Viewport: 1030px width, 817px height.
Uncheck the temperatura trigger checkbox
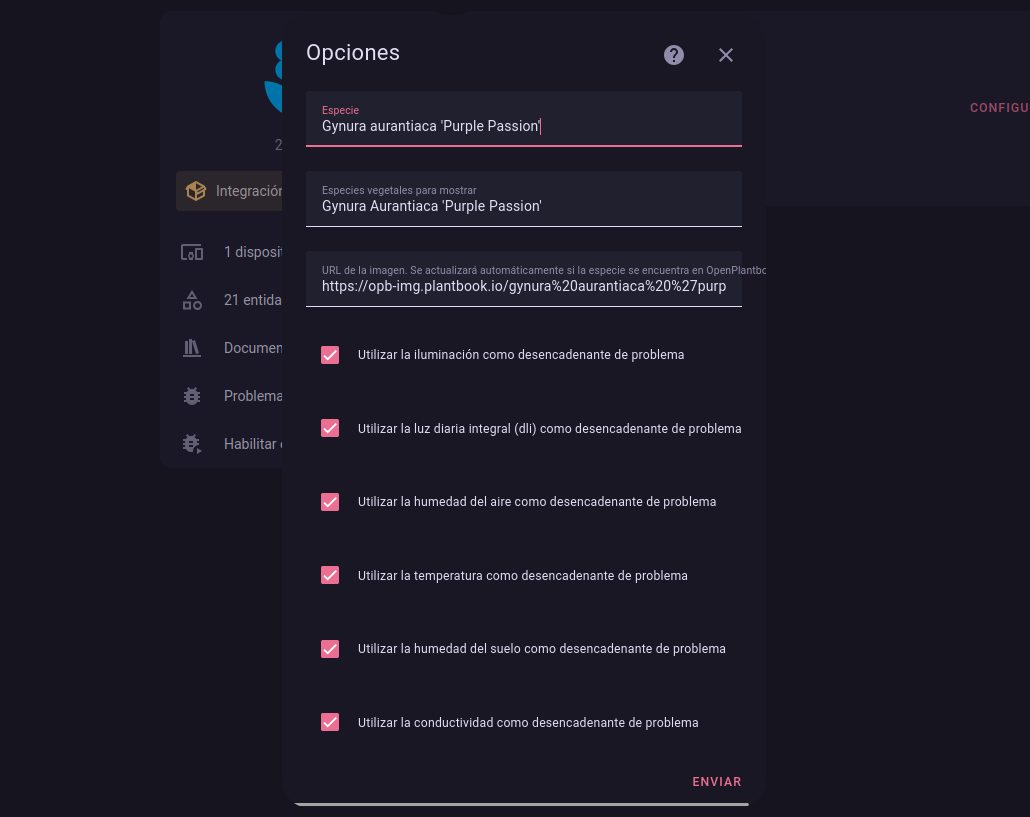(x=330, y=575)
